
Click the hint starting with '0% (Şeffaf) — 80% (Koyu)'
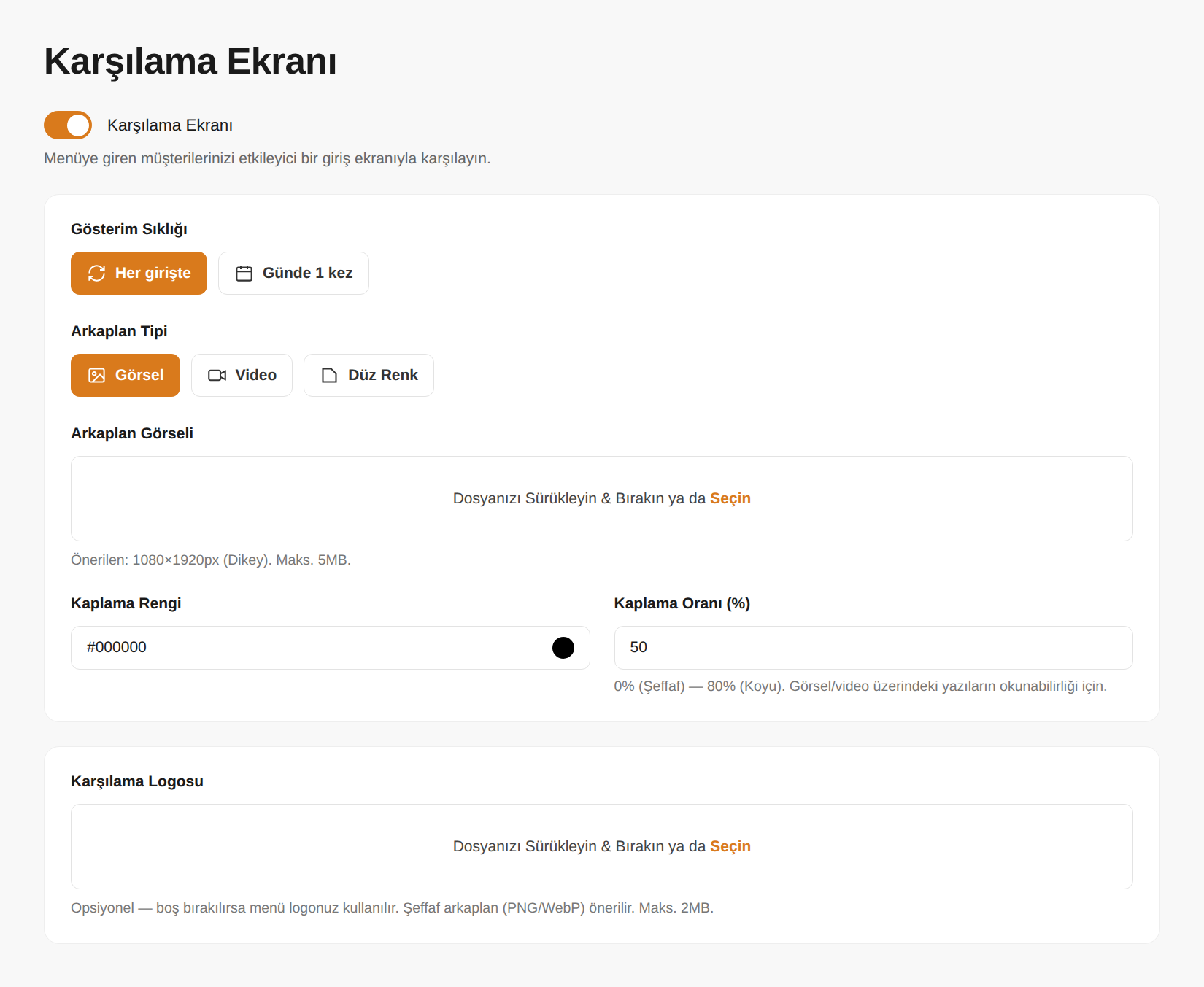coord(860,686)
